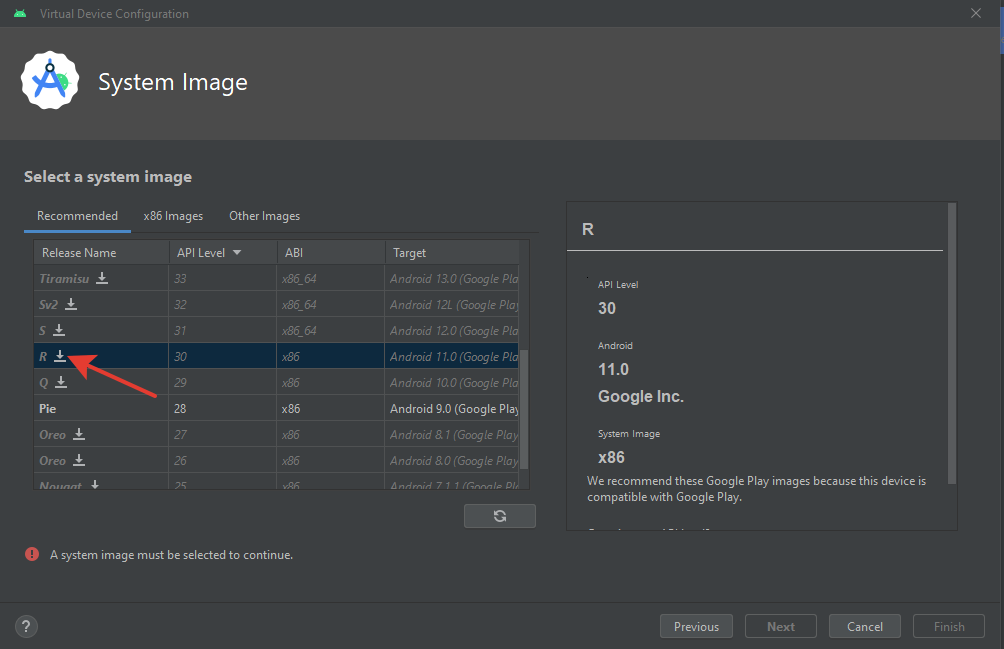Download the Sv2 system image

(71, 304)
